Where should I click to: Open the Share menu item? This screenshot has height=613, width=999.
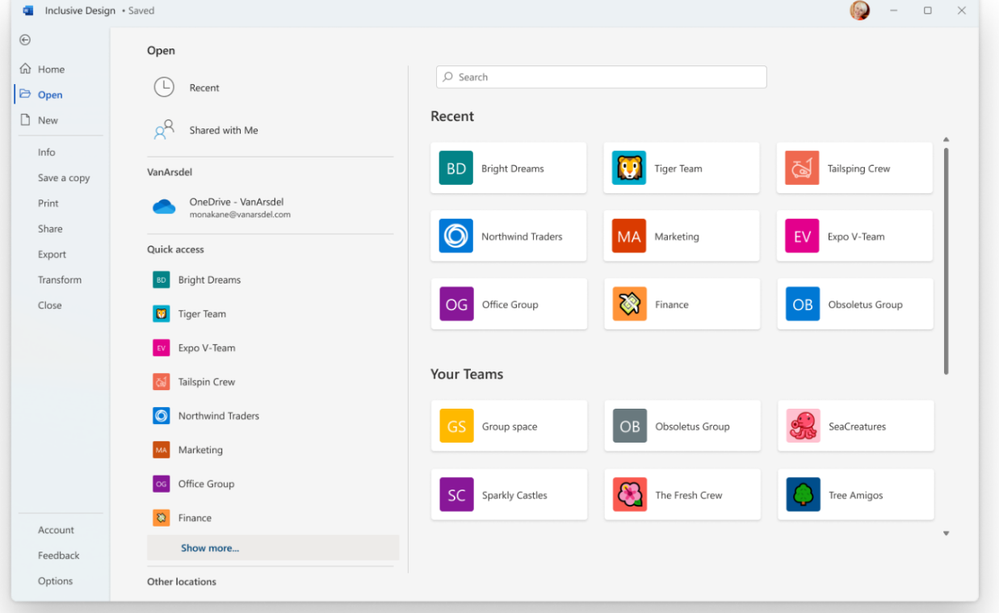pyautogui.click(x=50, y=229)
